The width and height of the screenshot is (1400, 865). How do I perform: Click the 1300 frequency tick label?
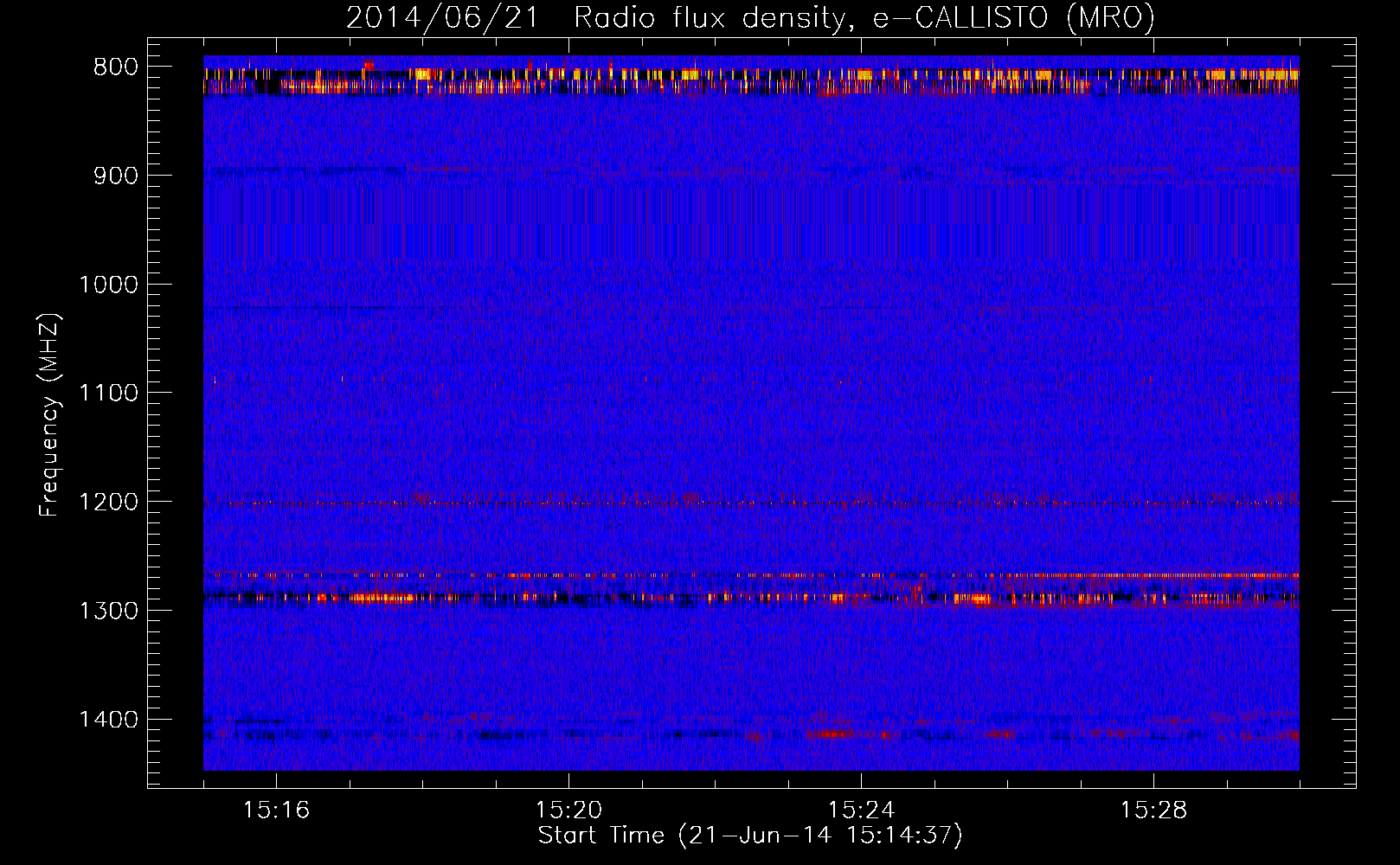[108, 611]
